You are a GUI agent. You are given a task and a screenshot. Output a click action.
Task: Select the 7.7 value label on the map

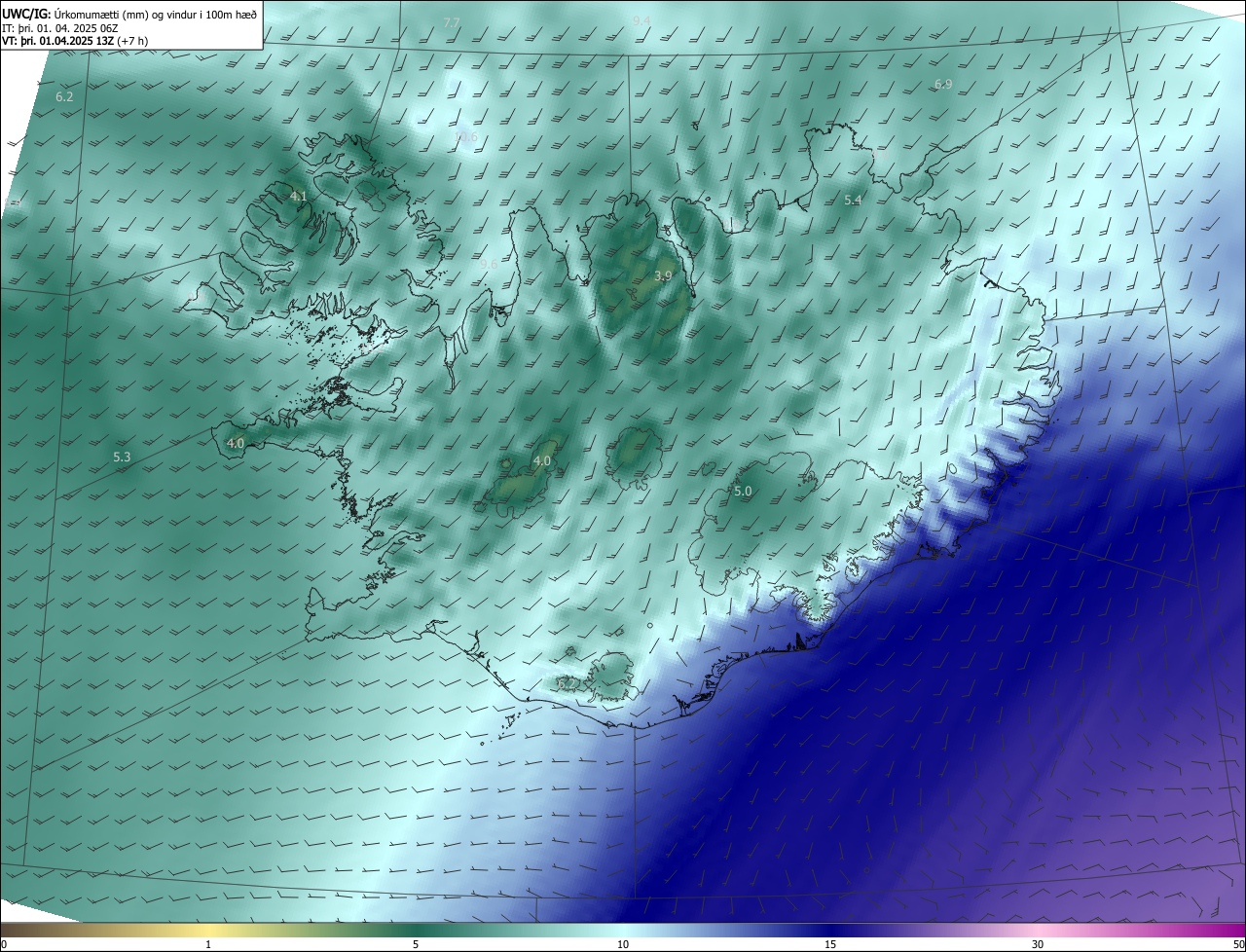pos(452,22)
